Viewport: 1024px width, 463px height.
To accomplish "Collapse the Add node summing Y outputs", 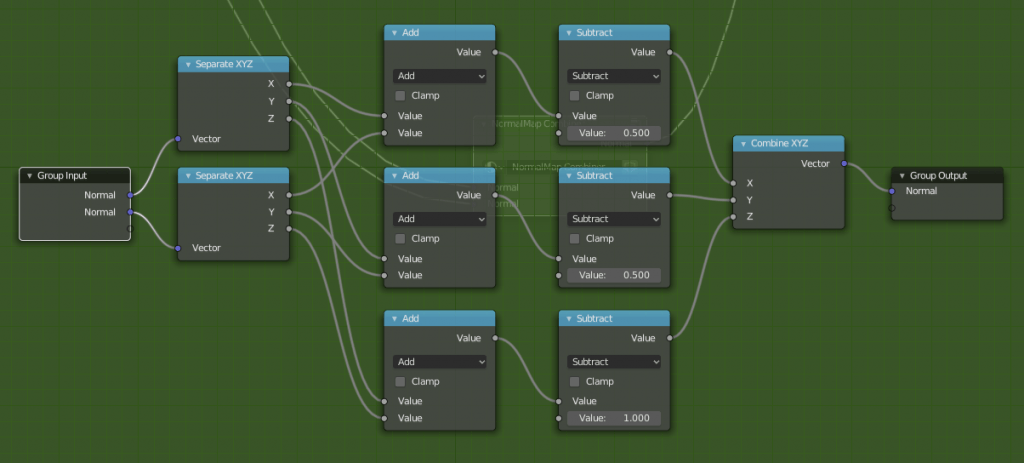I will [394, 176].
